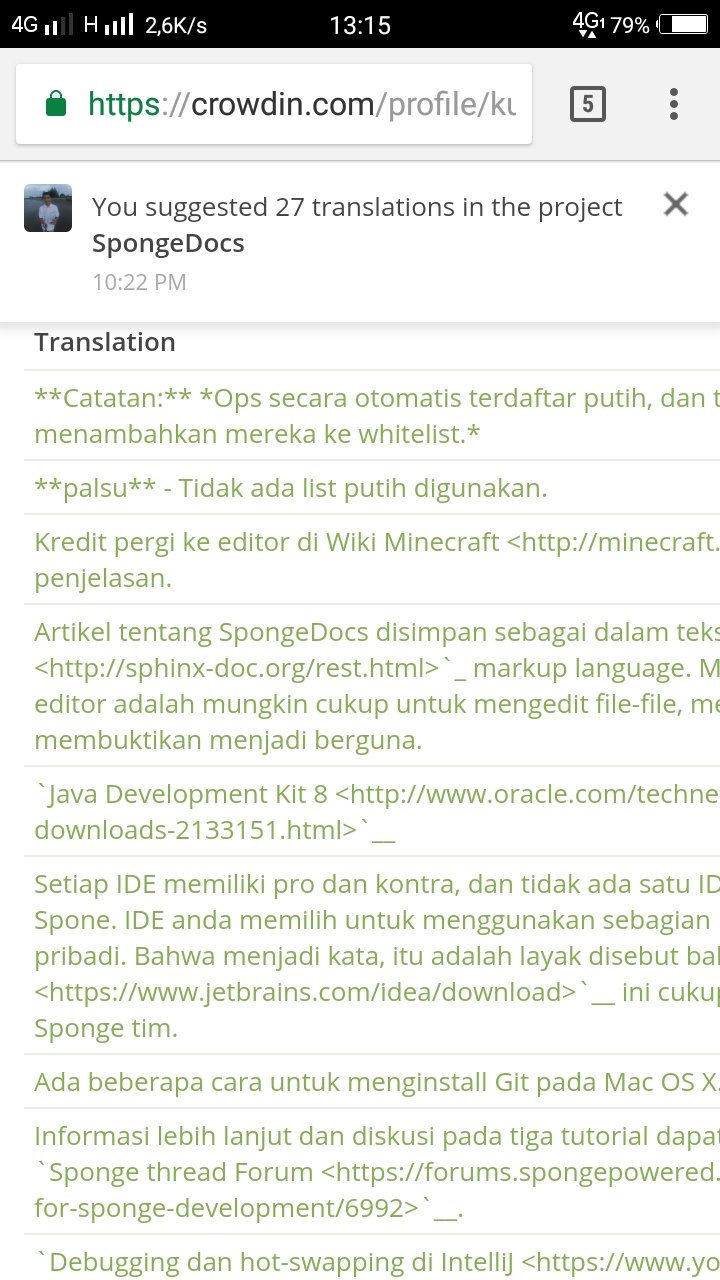Tap the 2,6K/s network speed indicator

(x=176, y=25)
